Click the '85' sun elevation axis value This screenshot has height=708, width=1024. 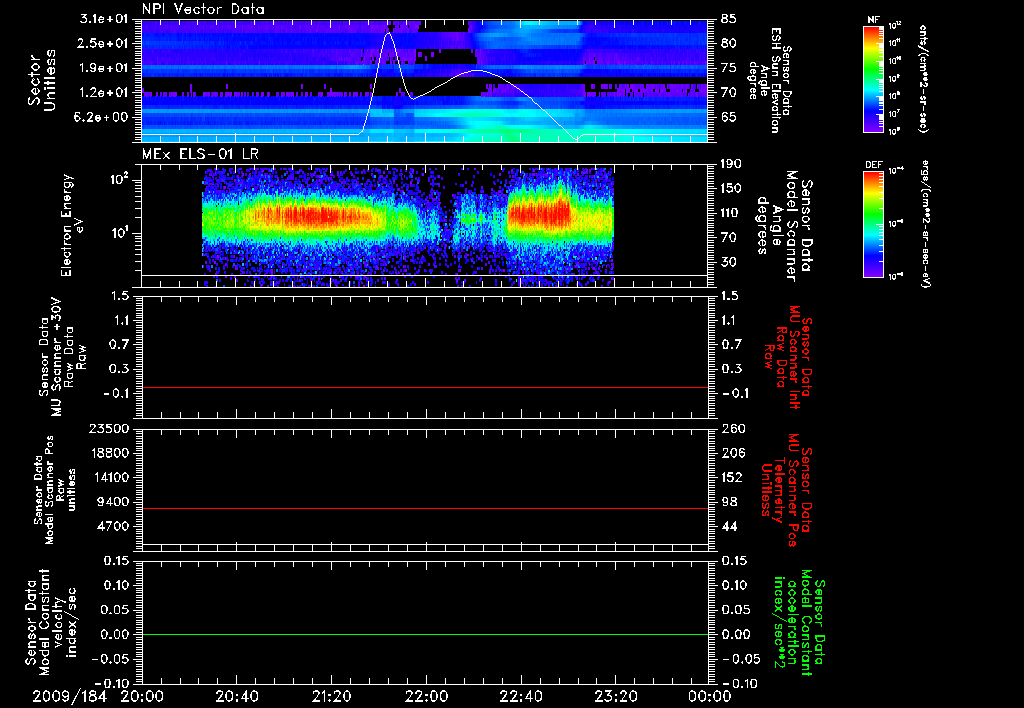[x=729, y=19]
